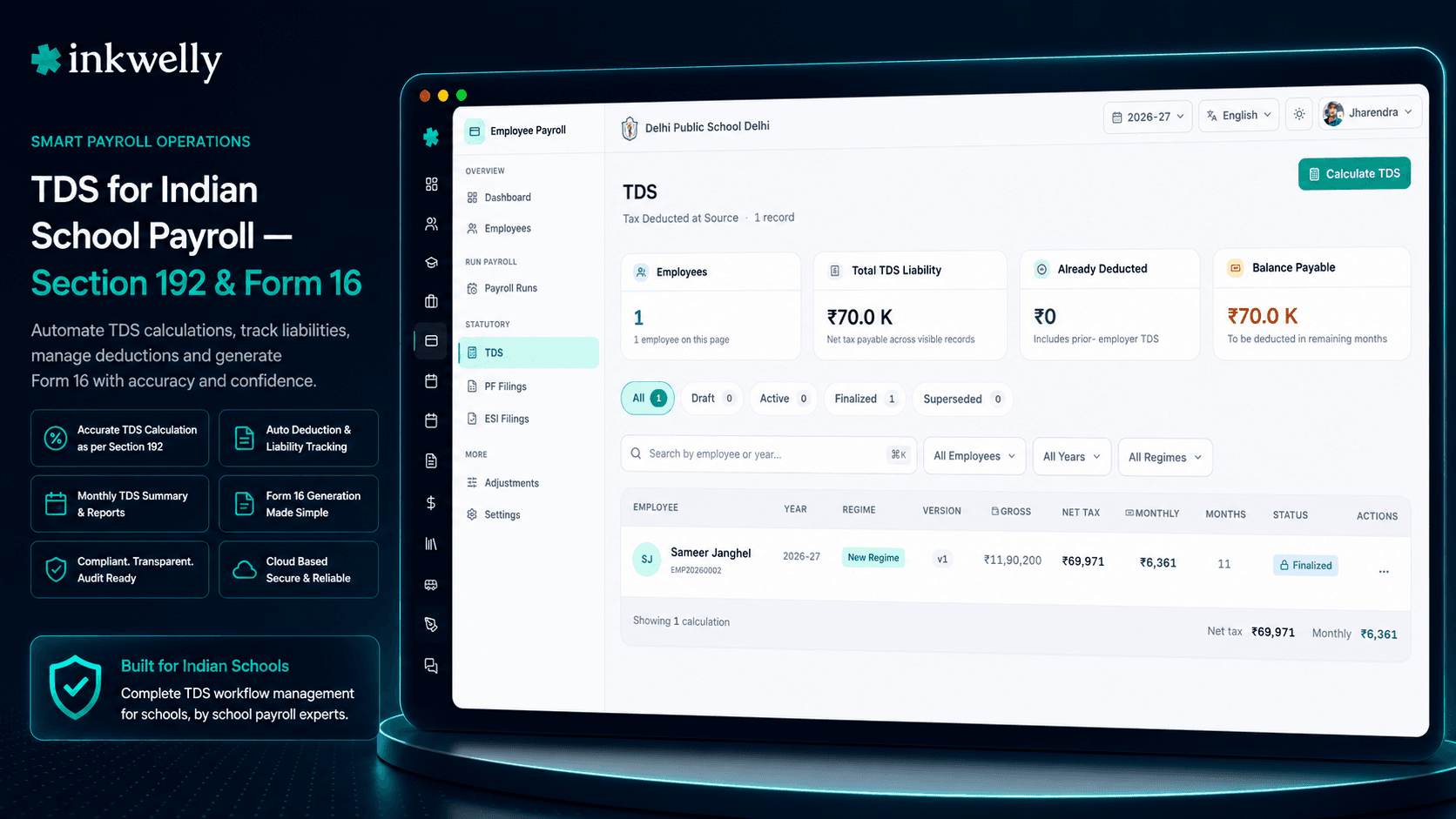Open the graduation cap icon in the icon rail
1456x819 pixels.
pyautogui.click(x=431, y=263)
